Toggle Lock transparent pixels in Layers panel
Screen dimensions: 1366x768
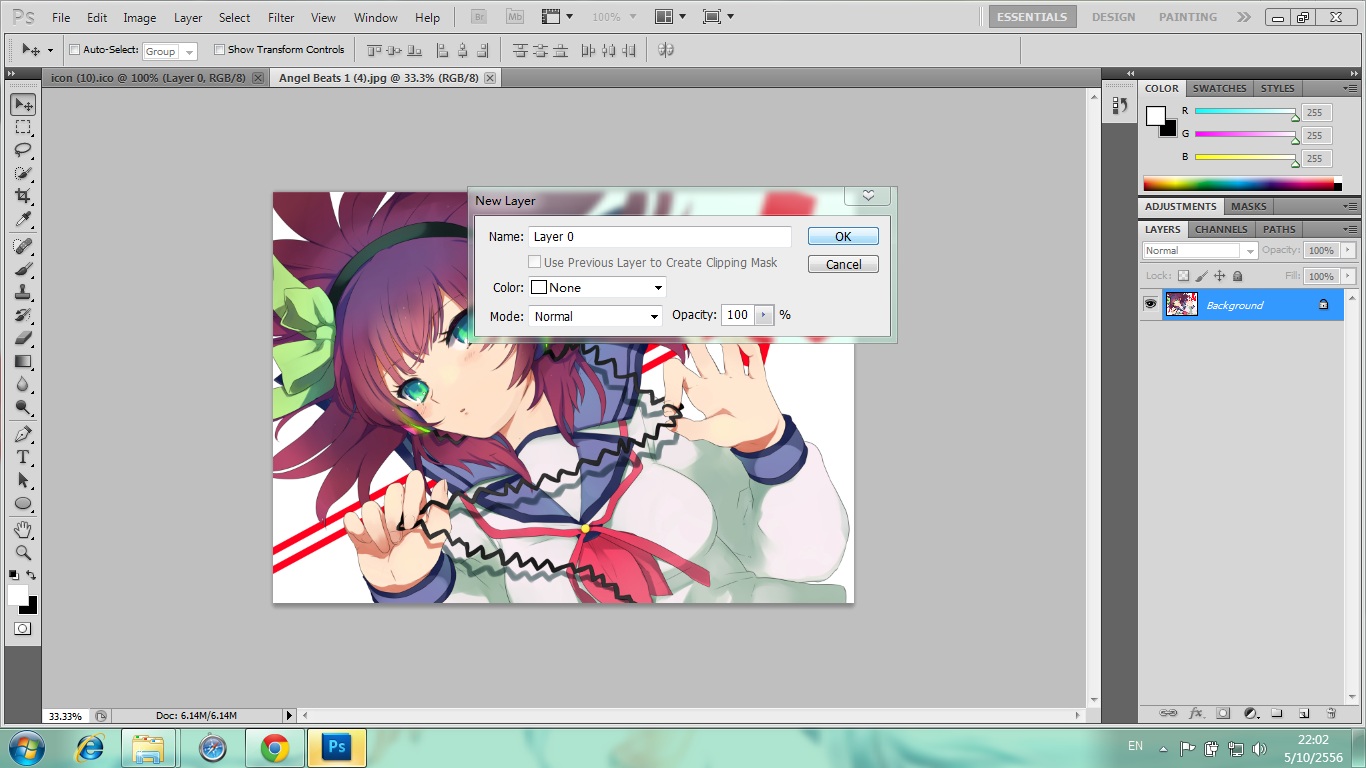[1183, 276]
